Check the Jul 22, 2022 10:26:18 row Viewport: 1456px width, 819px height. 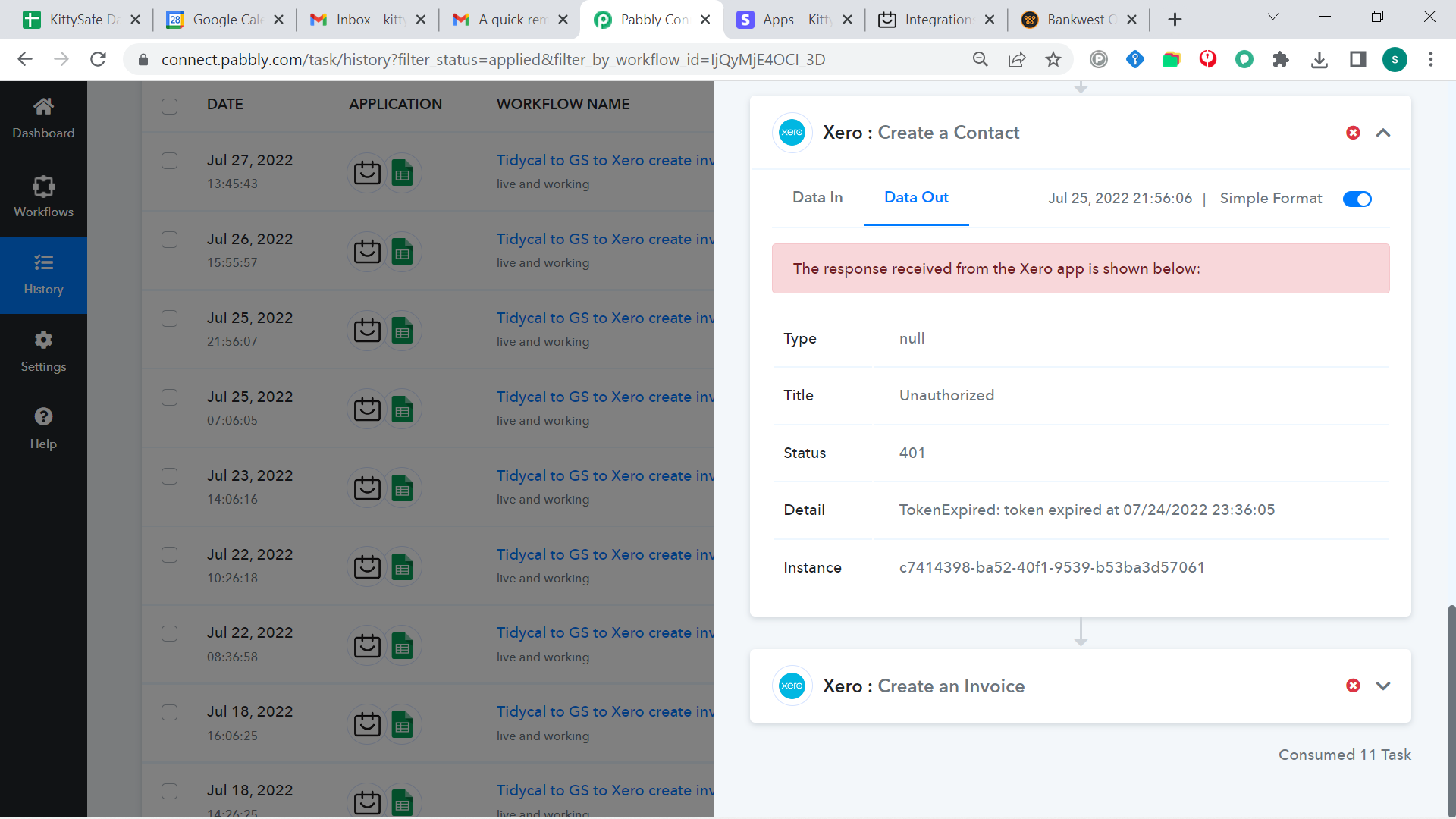[169, 555]
